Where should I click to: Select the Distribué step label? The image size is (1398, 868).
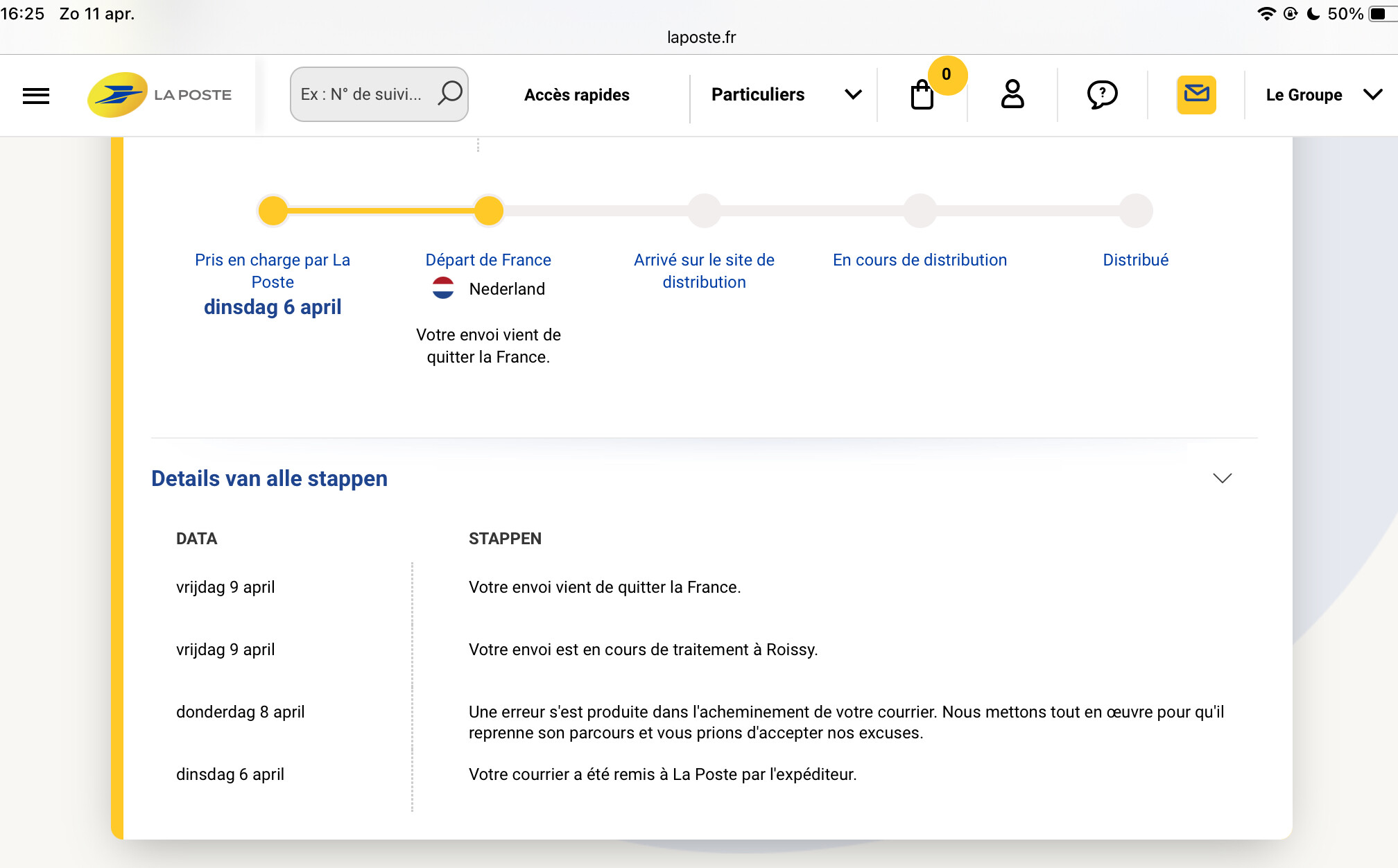[1136, 260]
